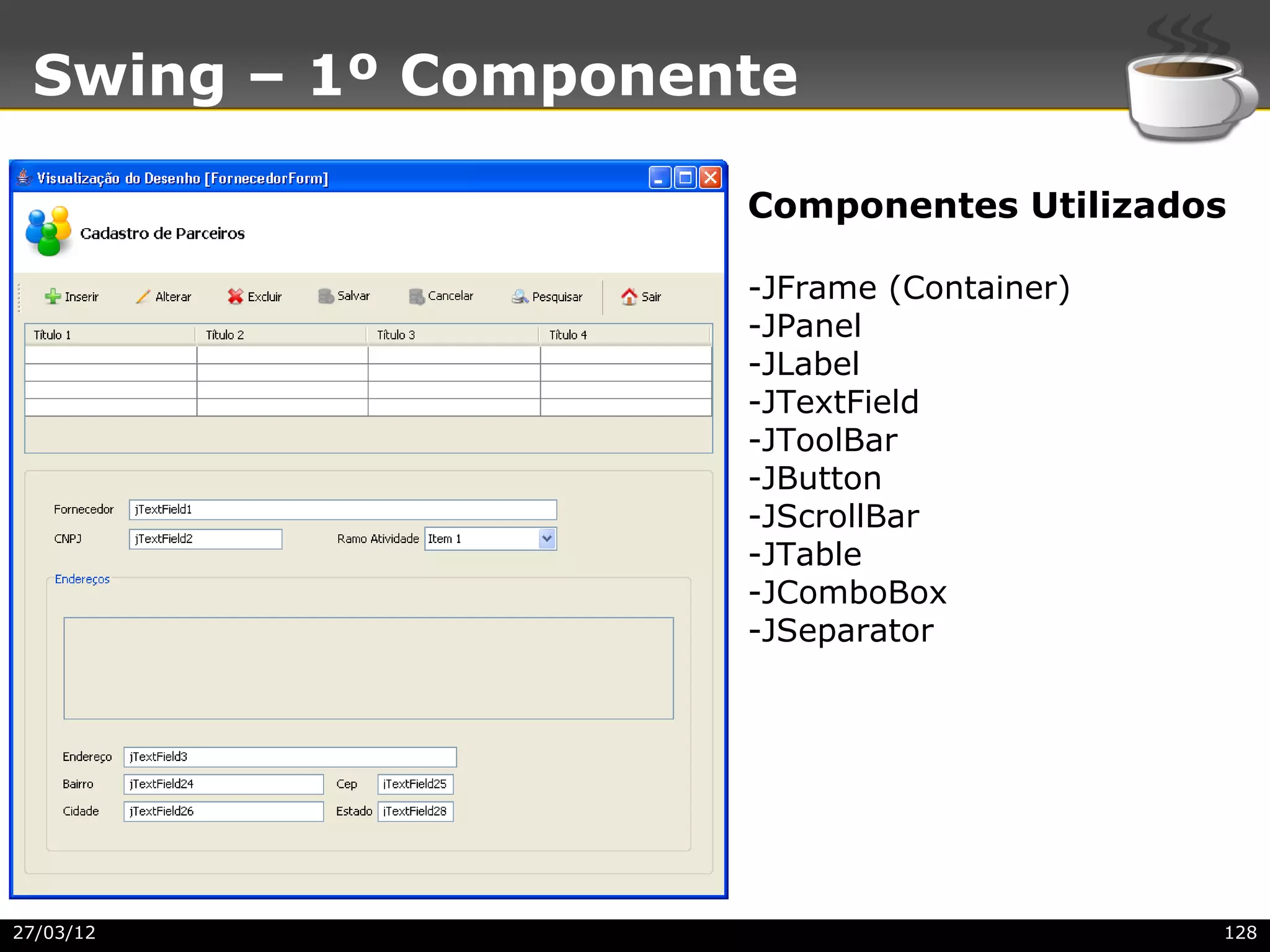1270x952 pixels.
Task: Click the -JTable list entry
Action: click(805, 554)
